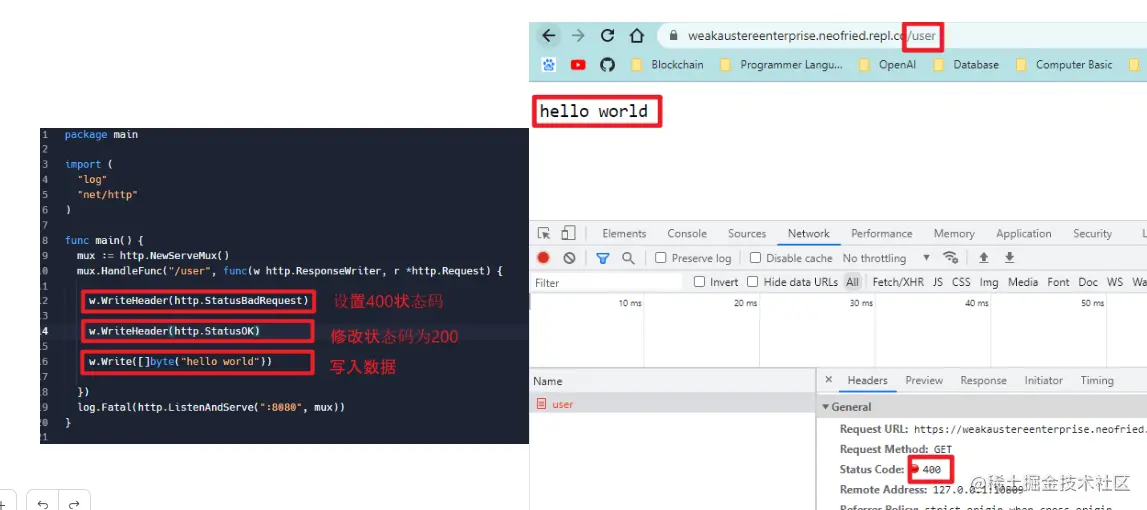Click the Export HAR download arrow icon
Image resolution: width=1147 pixels, height=510 pixels.
click(x=1009, y=258)
